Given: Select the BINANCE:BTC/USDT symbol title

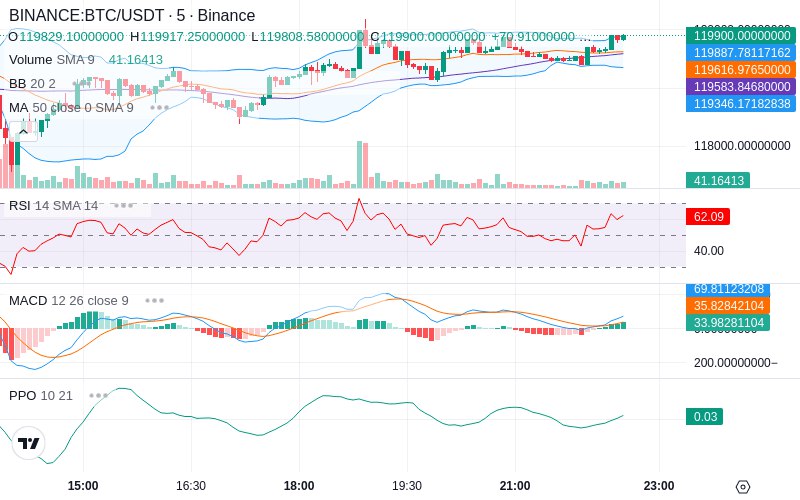Looking at the screenshot, I should click(87, 15).
